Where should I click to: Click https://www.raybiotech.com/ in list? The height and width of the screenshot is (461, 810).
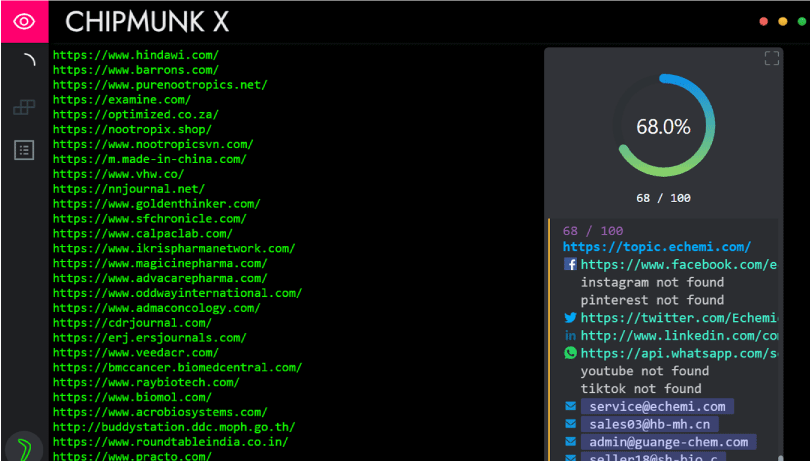click(x=146, y=383)
